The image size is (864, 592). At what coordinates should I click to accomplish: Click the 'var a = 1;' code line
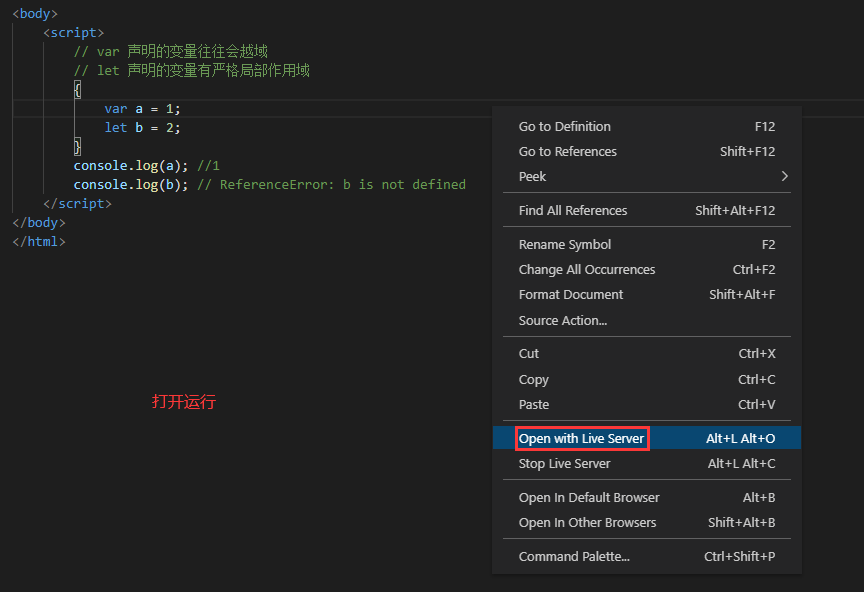point(142,109)
